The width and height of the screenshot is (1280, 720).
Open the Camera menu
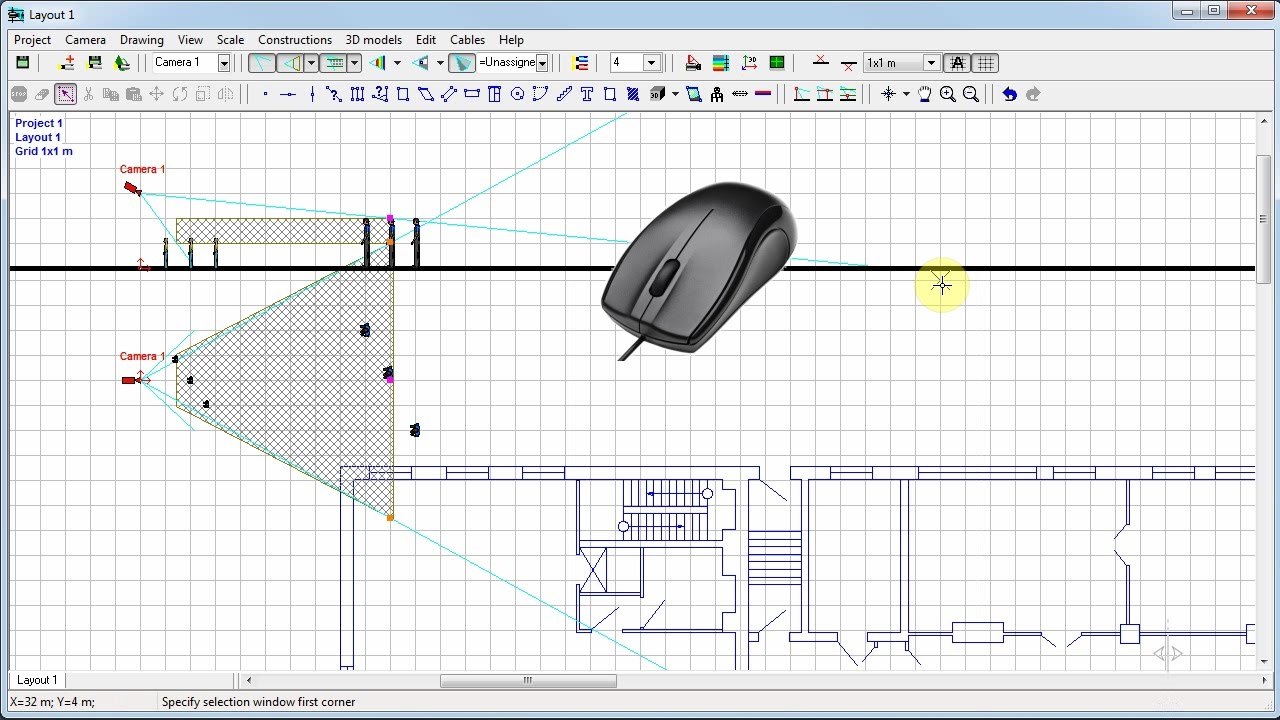click(85, 40)
